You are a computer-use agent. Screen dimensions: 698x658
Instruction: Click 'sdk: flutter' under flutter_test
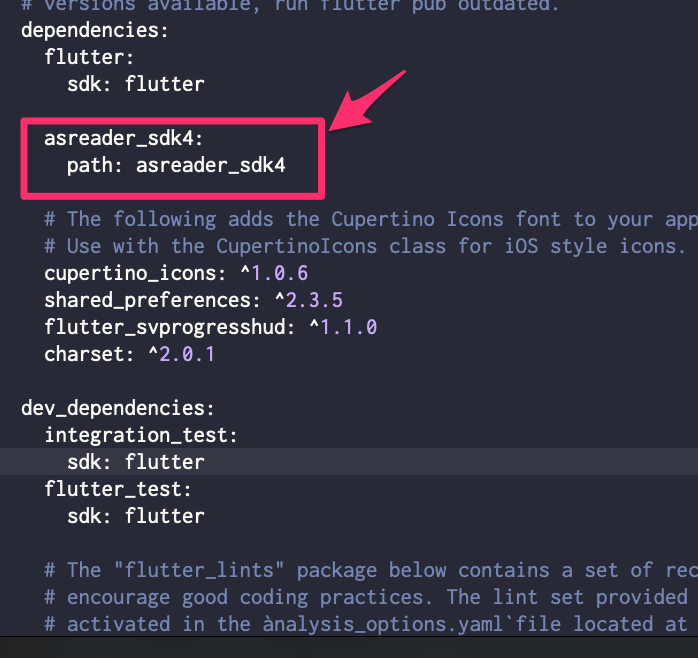[x=136, y=516]
